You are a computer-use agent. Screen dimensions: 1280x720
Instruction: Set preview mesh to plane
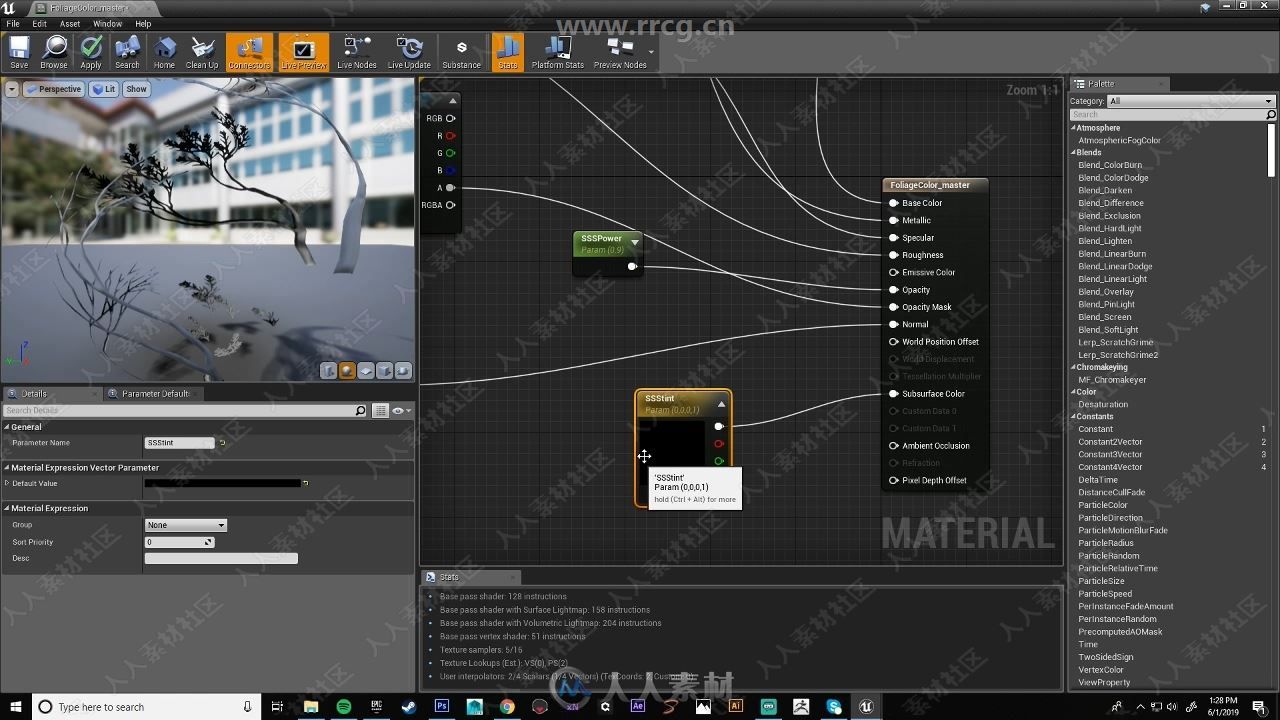366,371
